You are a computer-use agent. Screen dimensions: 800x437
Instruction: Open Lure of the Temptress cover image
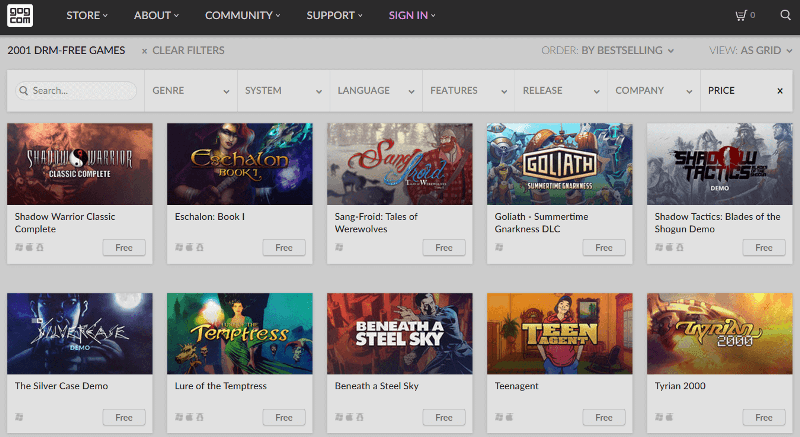click(x=240, y=333)
